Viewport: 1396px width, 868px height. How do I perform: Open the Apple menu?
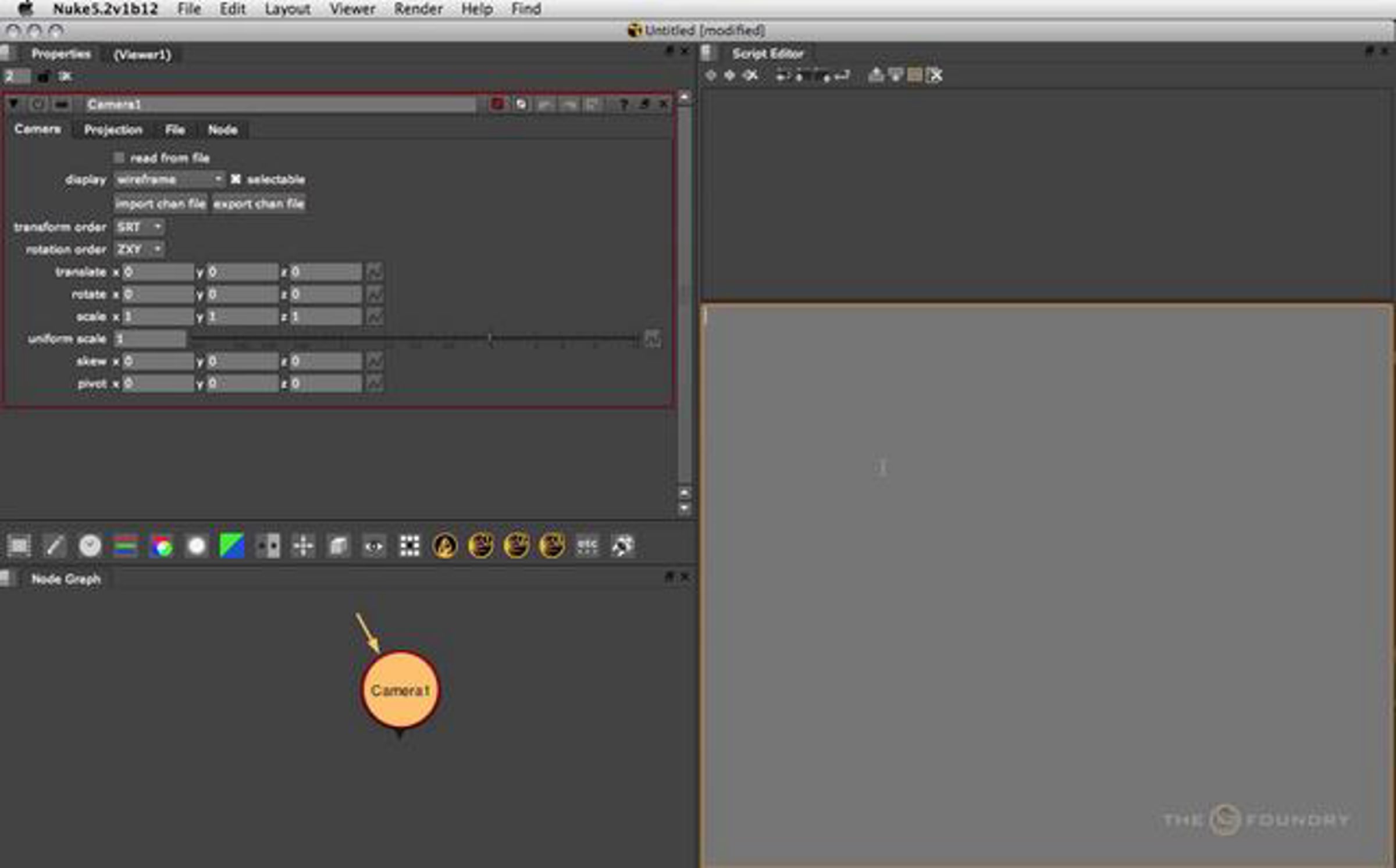(26, 9)
